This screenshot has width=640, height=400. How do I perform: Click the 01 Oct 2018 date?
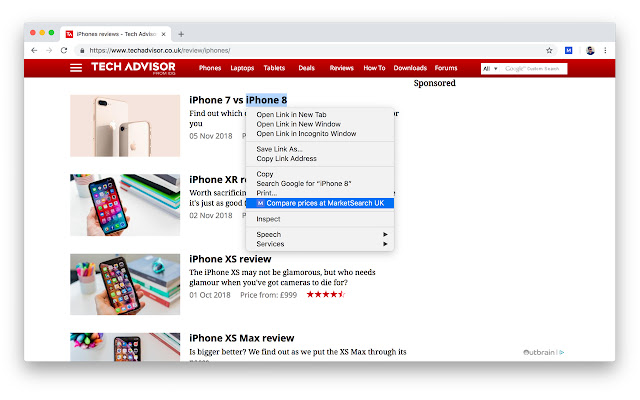coord(210,295)
